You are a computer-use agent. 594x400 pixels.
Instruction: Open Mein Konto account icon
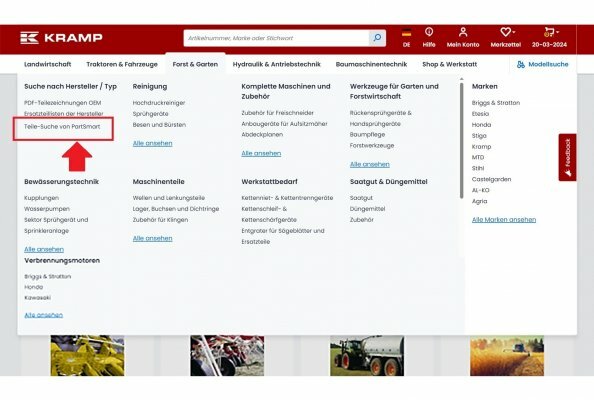[463, 38]
